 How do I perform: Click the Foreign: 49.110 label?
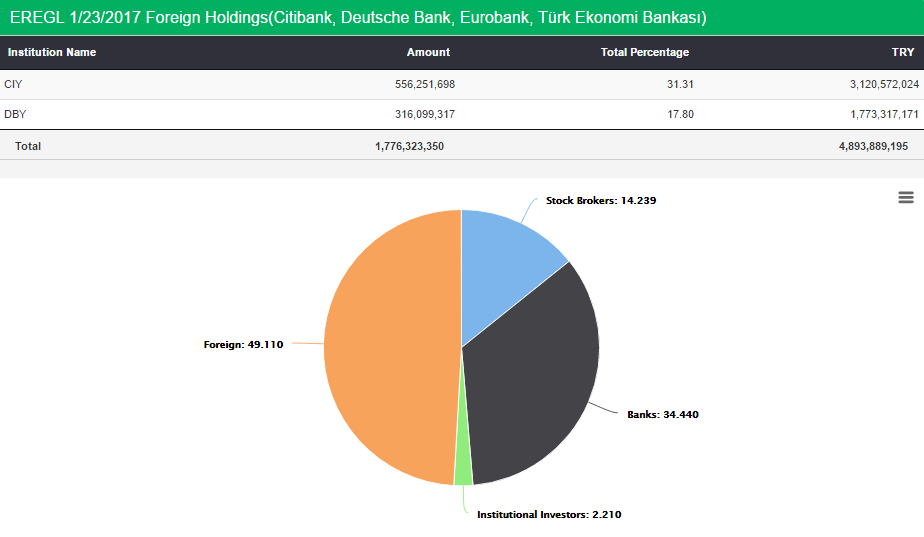click(x=243, y=344)
